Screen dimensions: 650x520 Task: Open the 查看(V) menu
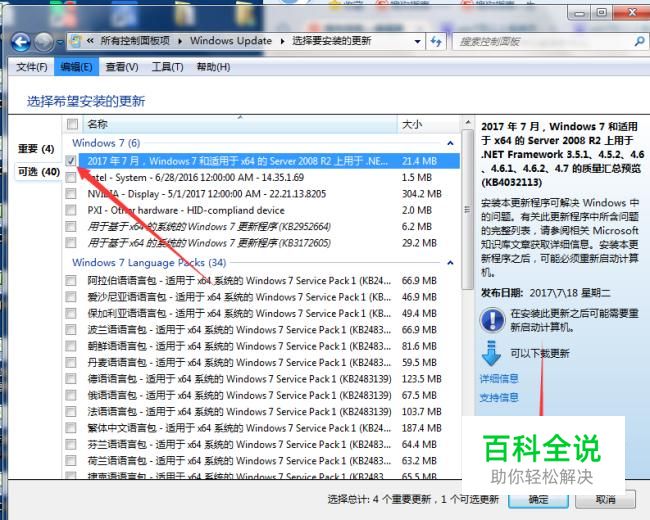[x=121, y=67]
